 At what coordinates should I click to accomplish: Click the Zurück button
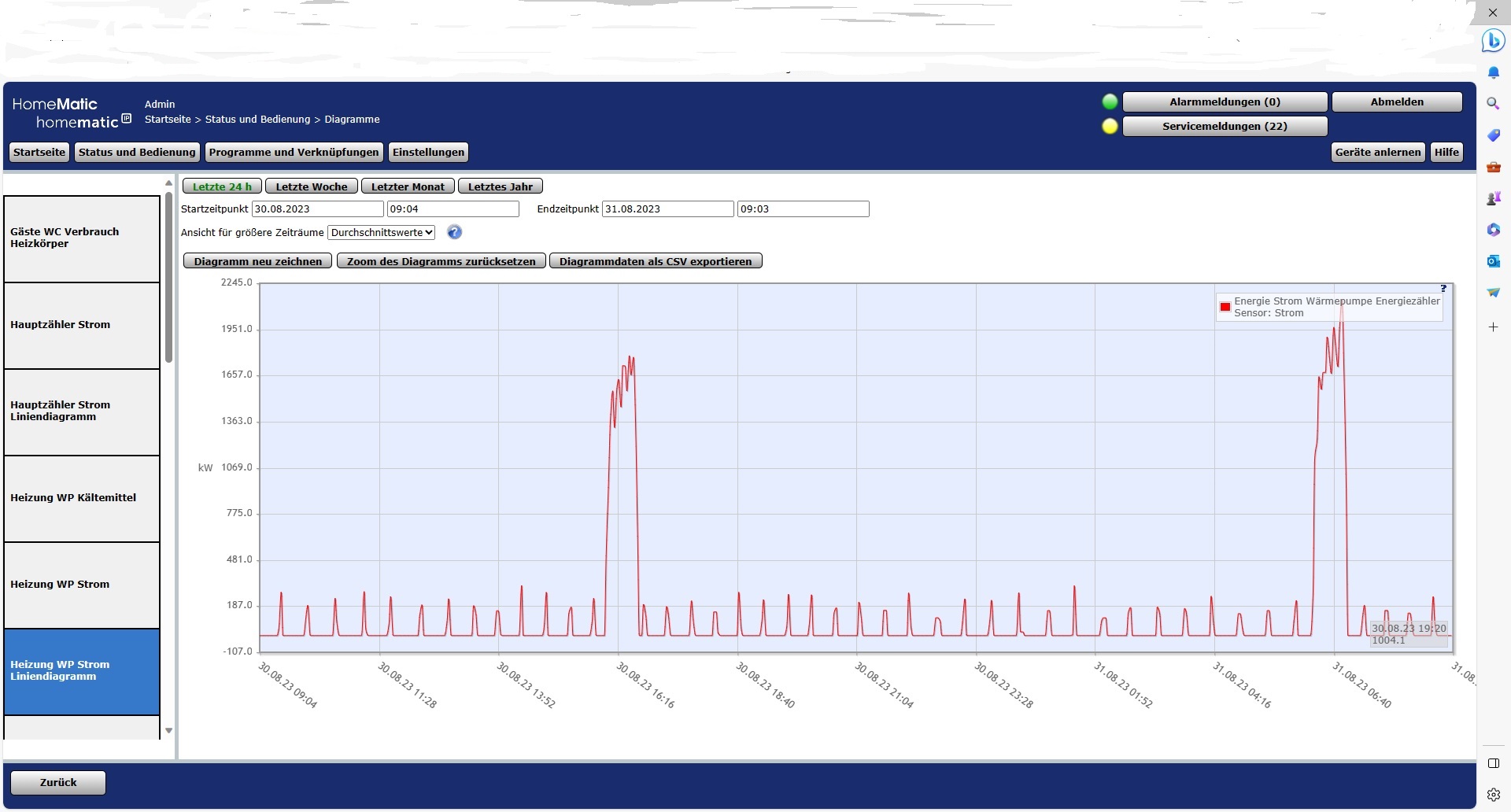(x=58, y=782)
